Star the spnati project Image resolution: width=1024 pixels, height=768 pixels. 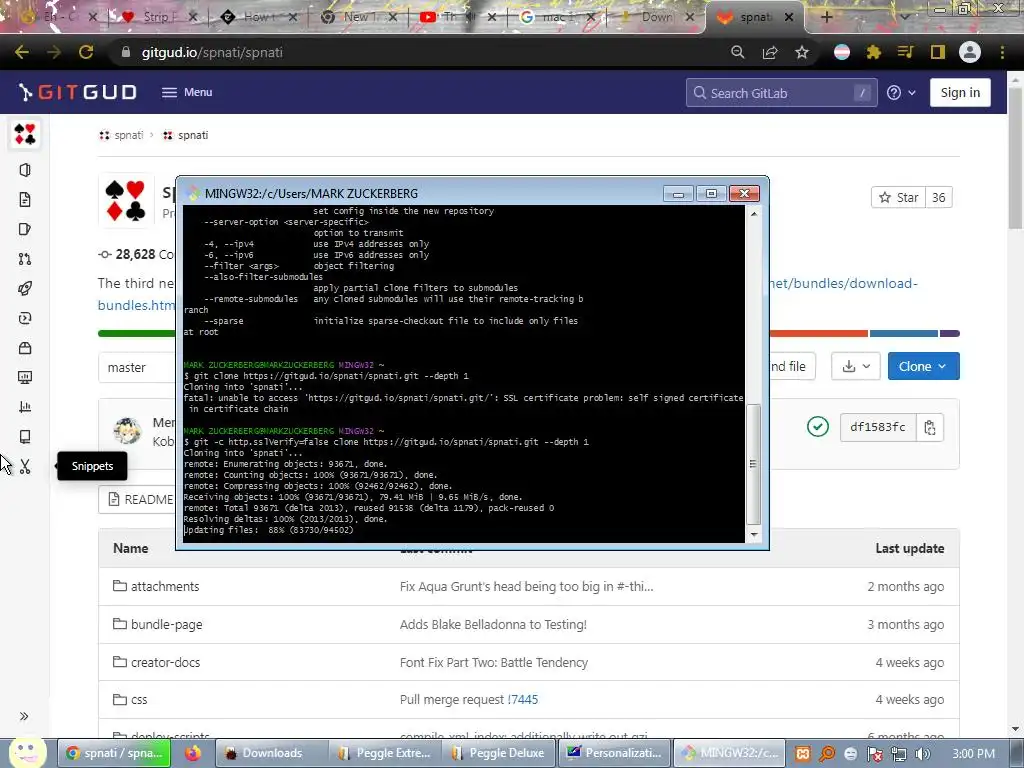pos(899,197)
